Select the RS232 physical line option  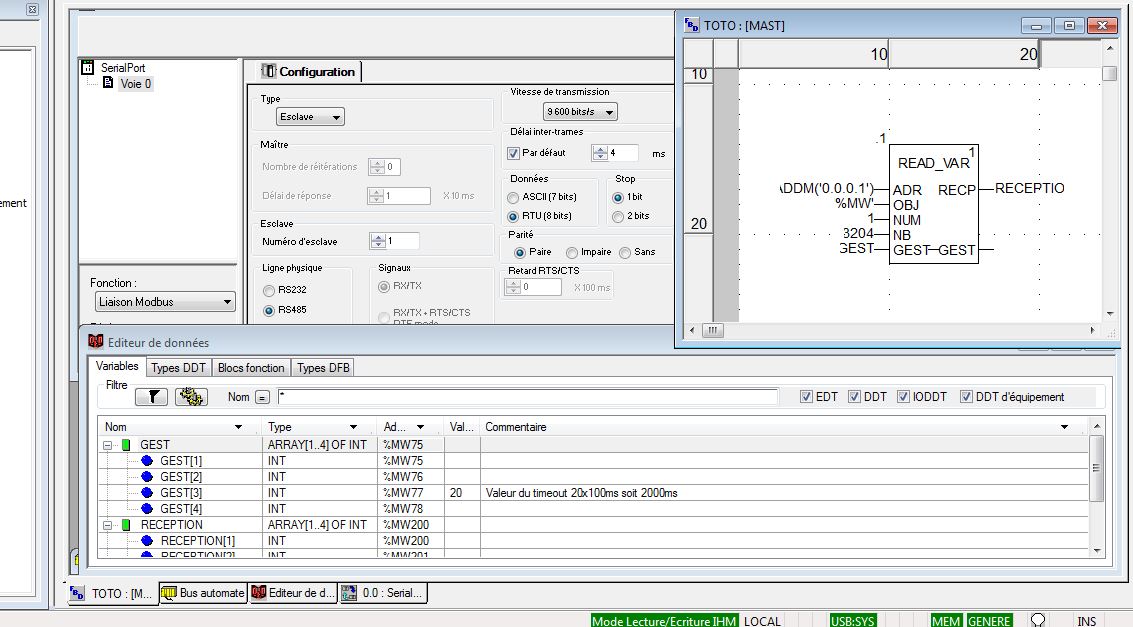[x=268, y=291]
